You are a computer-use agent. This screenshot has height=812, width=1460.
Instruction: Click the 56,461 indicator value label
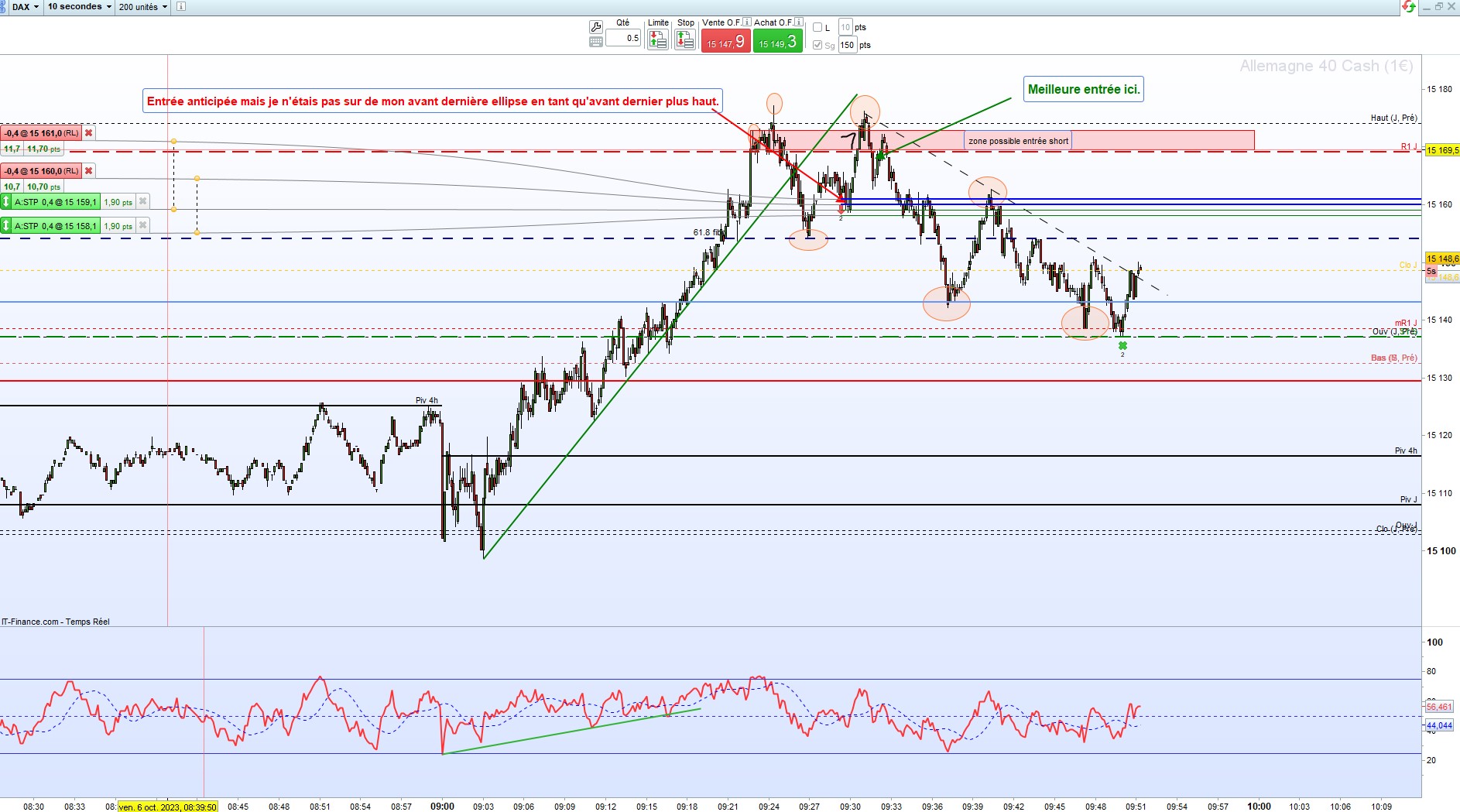click(1439, 707)
